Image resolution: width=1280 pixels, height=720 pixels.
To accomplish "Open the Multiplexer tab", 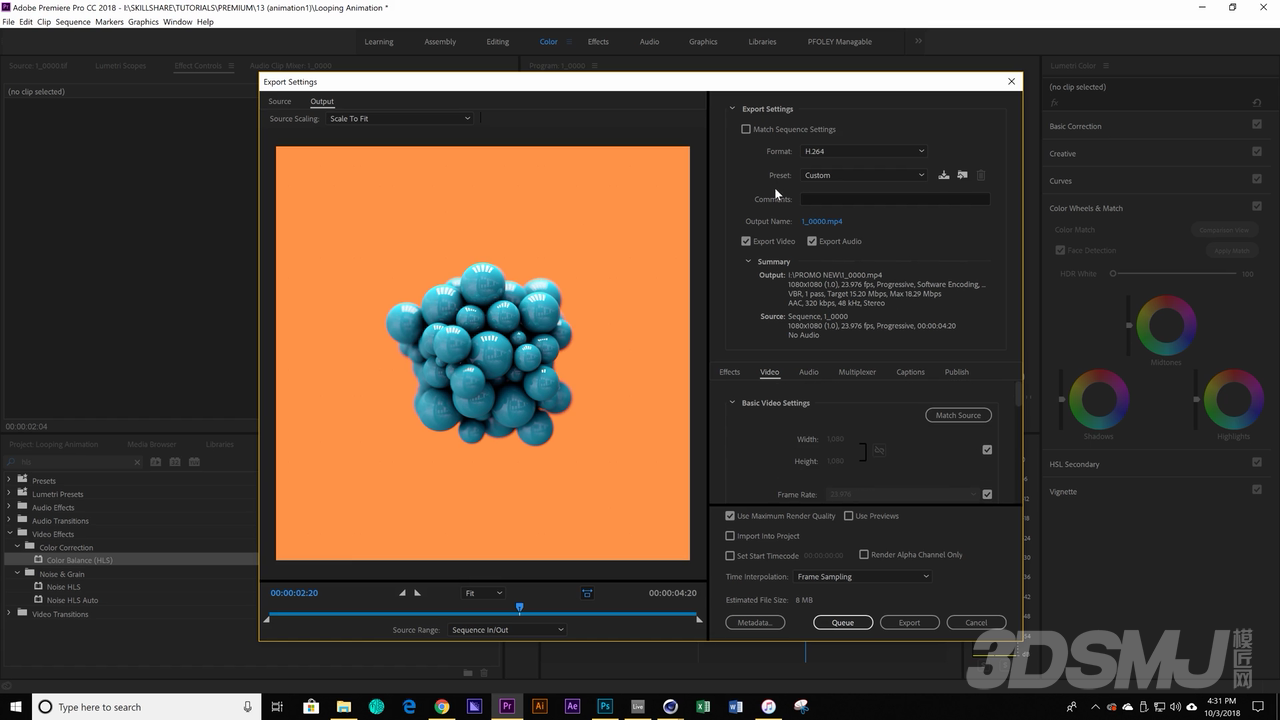I will pyautogui.click(x=857, y=372).
